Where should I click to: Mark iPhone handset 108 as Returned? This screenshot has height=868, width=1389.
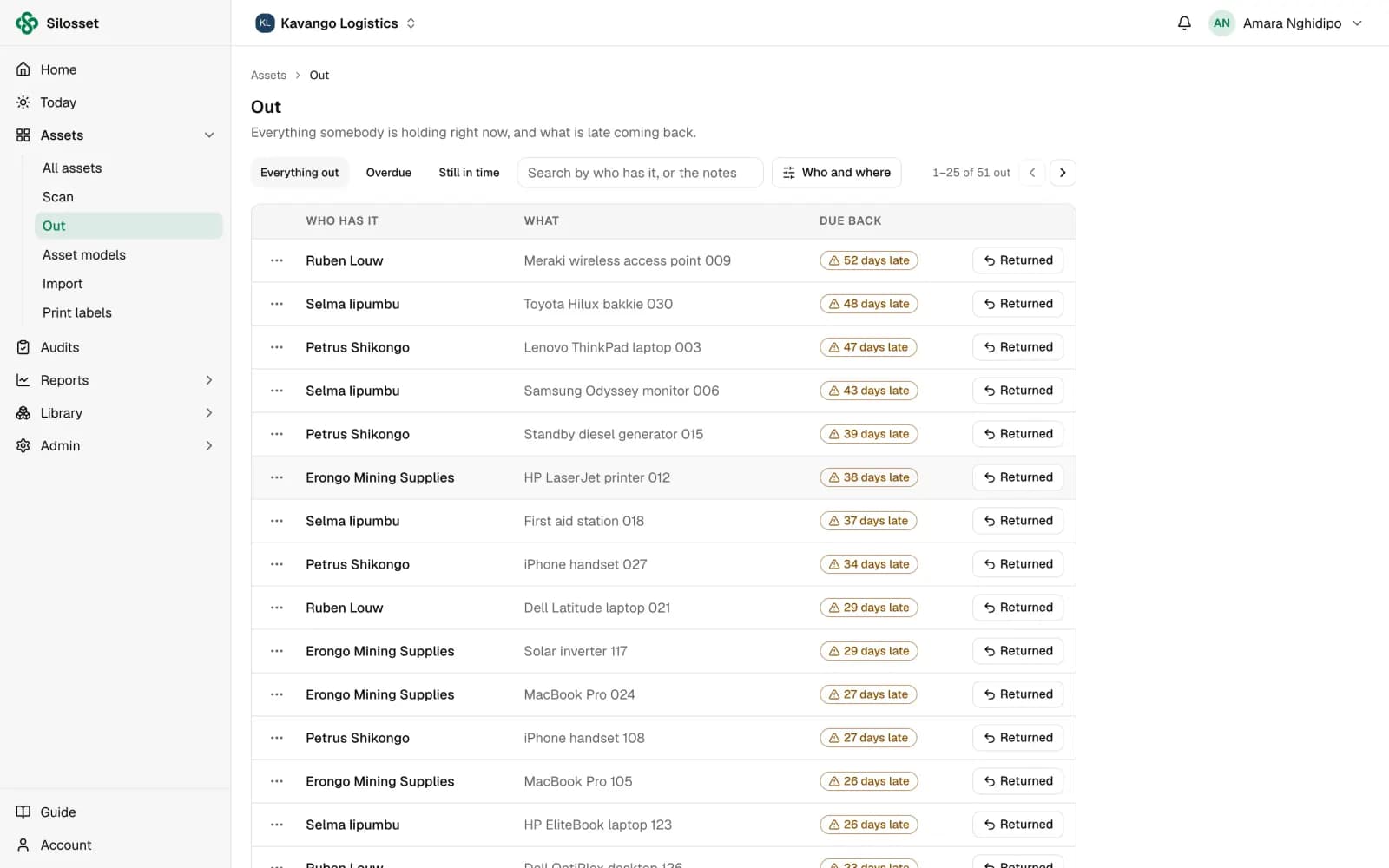tap(1017, 738)
